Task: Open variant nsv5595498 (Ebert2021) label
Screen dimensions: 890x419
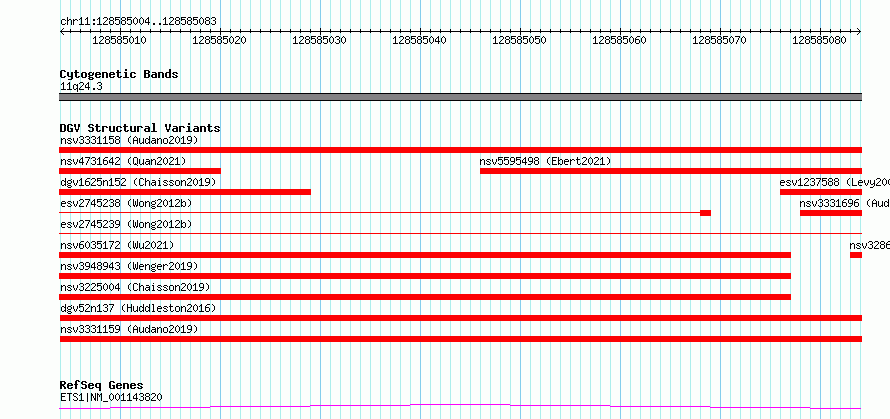Action: [545, 161]
